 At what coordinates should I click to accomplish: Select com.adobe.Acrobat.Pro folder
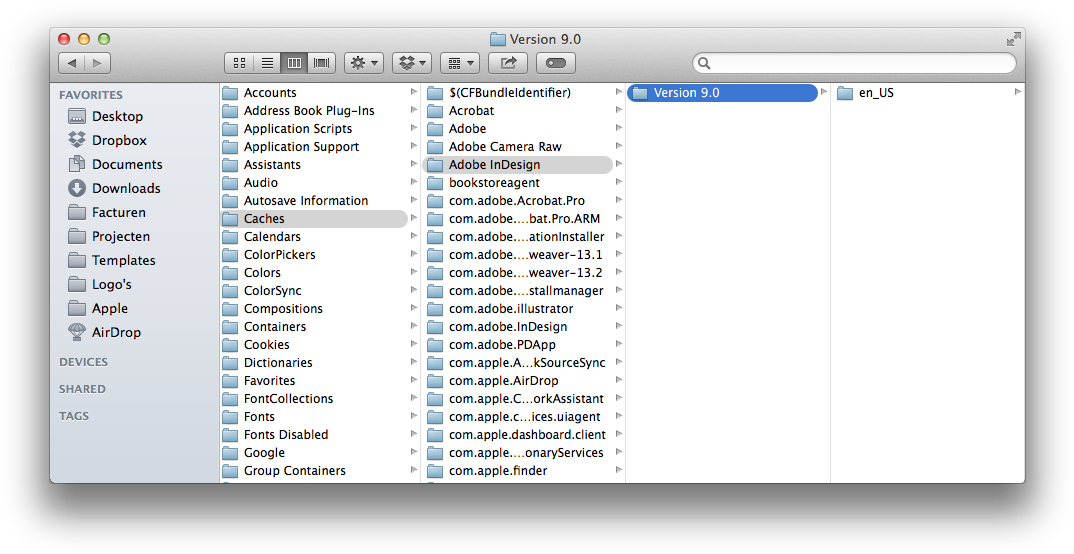(x=524, y=201)
